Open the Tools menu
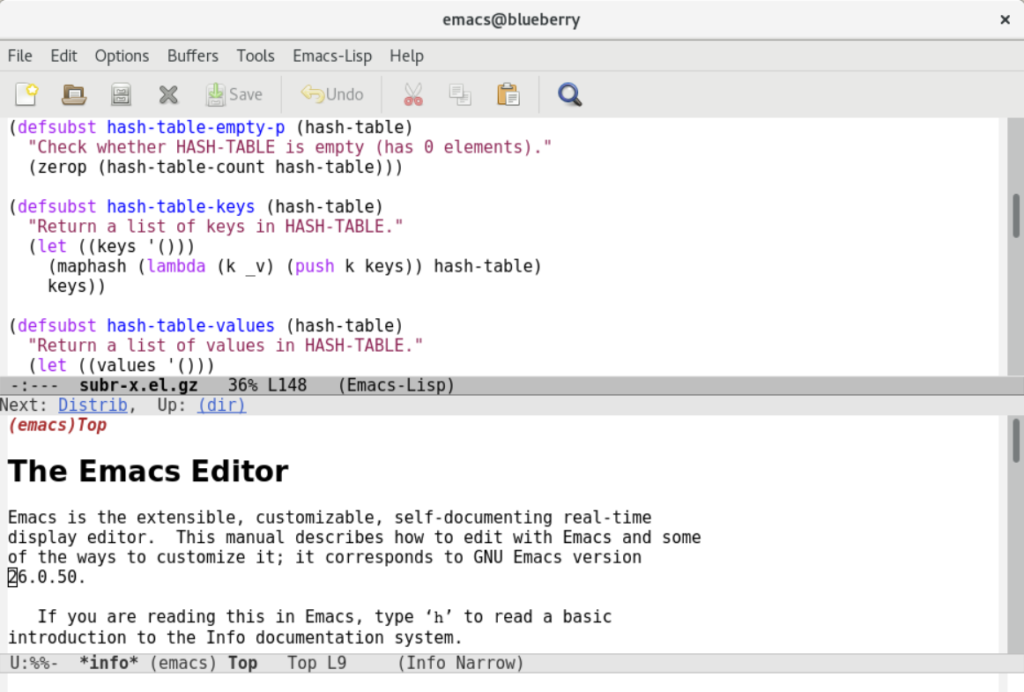This screenshot has width=1024, height=692. point(255,56)
